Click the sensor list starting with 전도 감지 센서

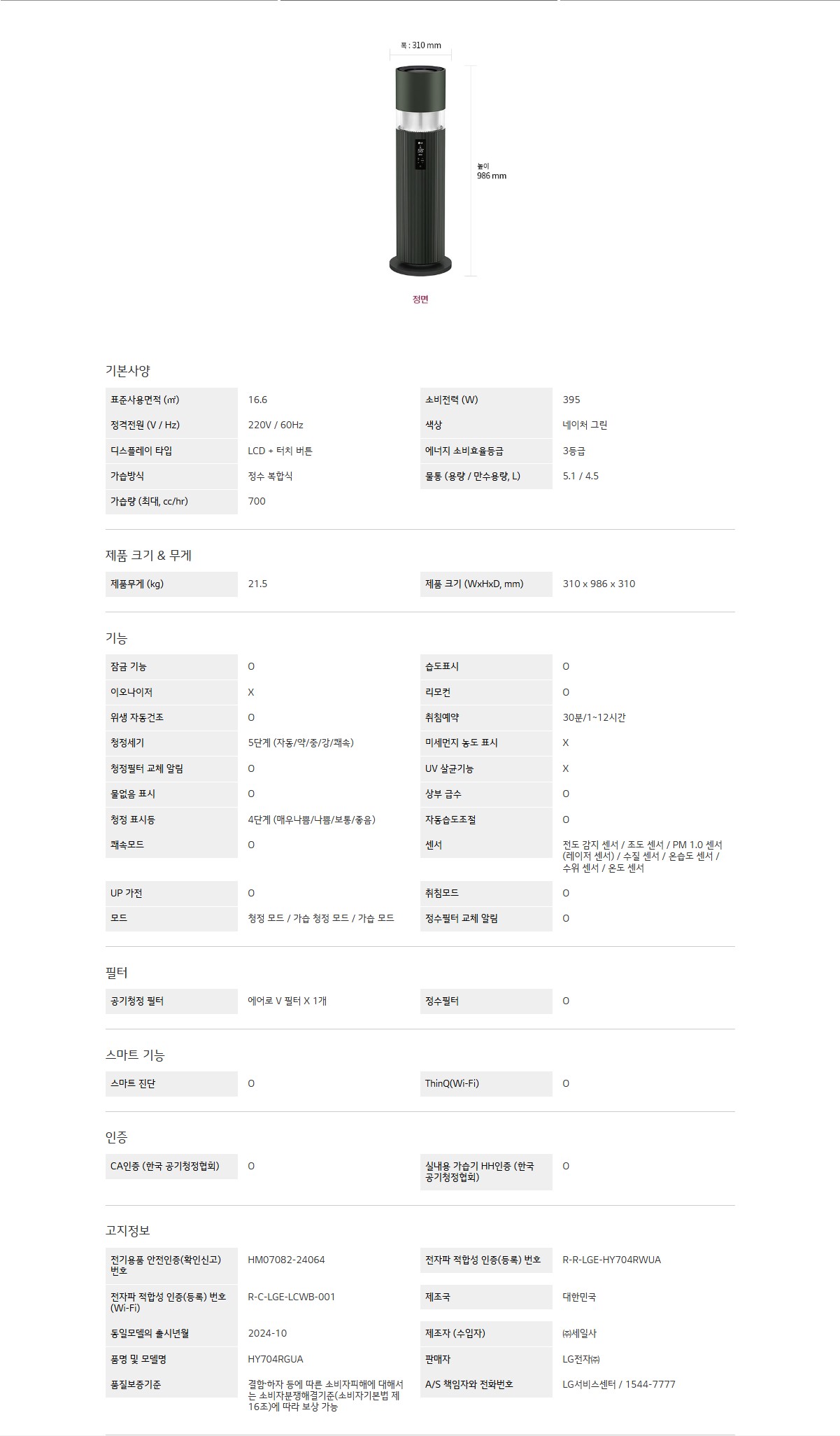pyautogui.click(x=642, y=857)
